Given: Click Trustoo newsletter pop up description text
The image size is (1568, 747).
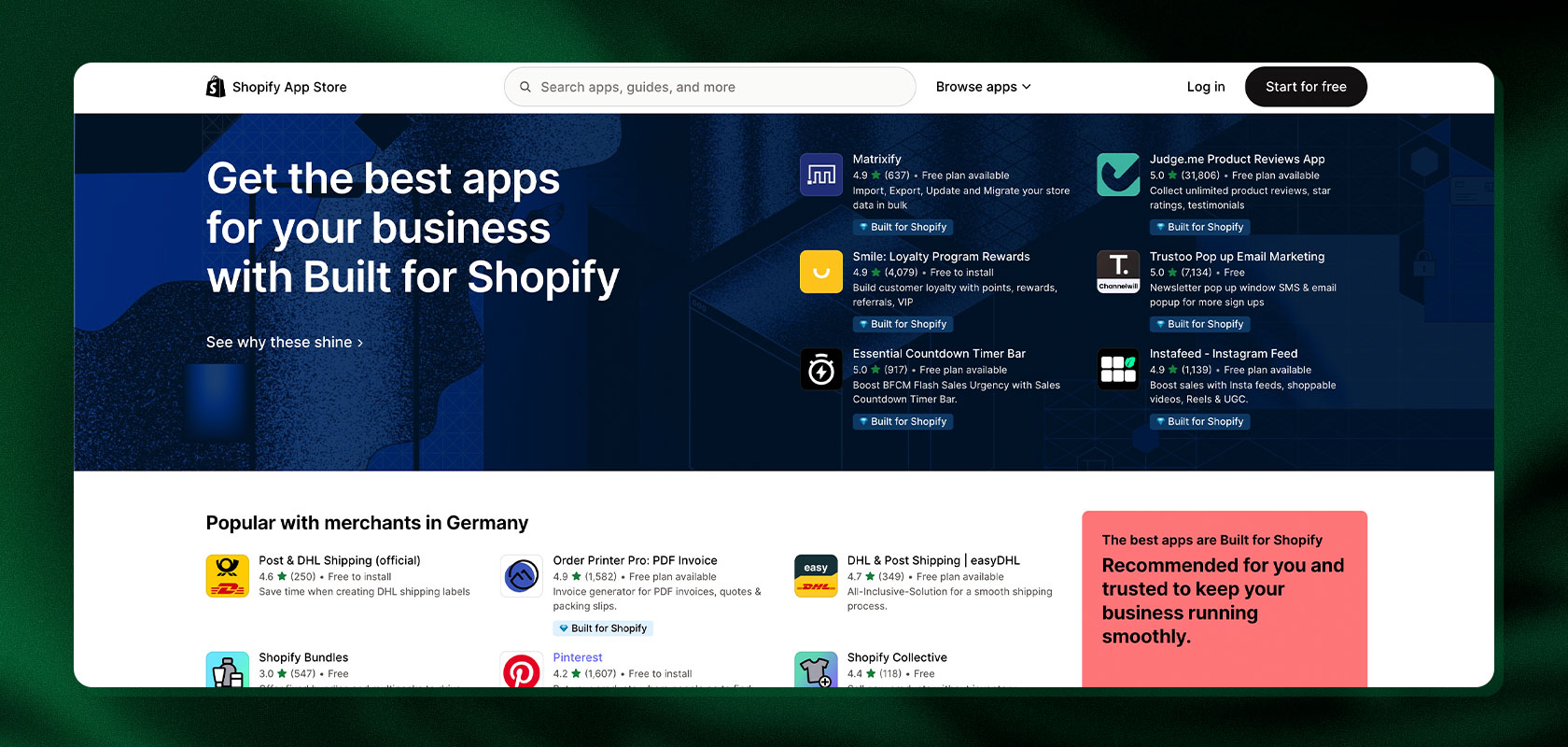Looking at the screenshot, I should pos(1243,295).
